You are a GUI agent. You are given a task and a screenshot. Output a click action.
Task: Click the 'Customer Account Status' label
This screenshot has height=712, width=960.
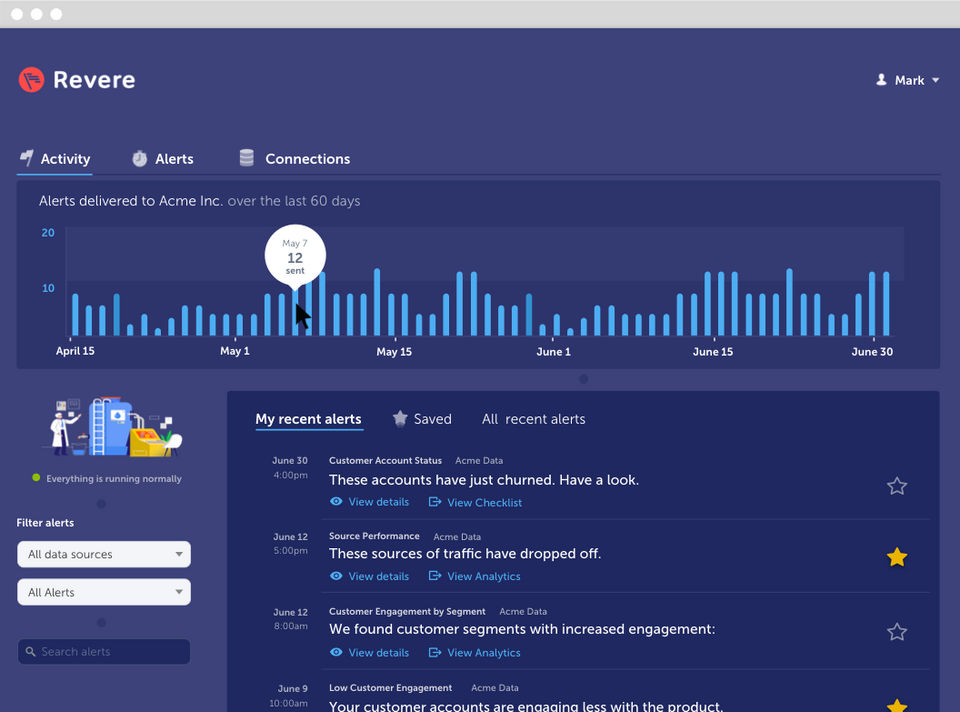coord(385,460)
